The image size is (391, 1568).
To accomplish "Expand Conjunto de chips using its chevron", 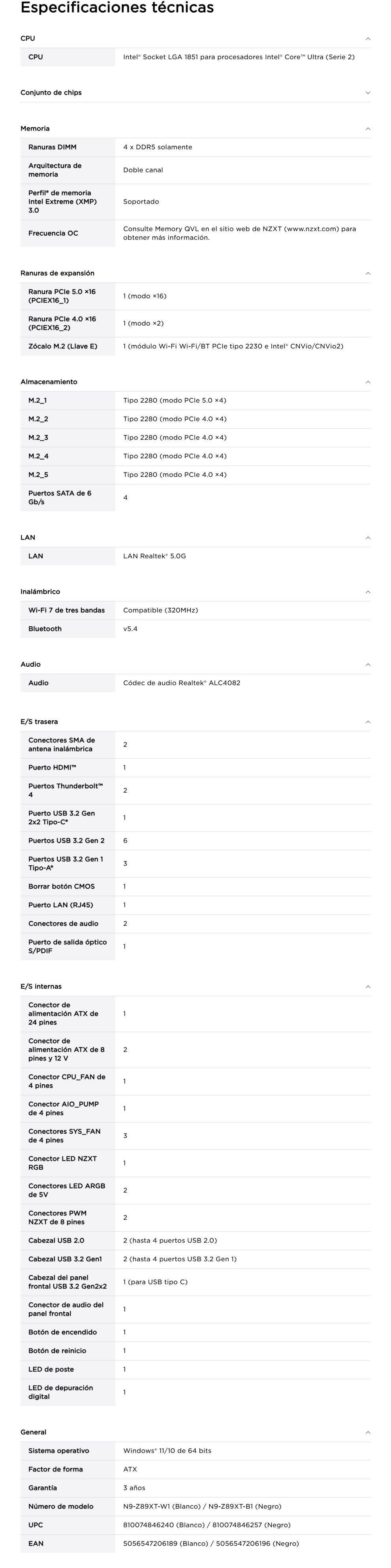I will pyautogui.click(x=367, y=92).
